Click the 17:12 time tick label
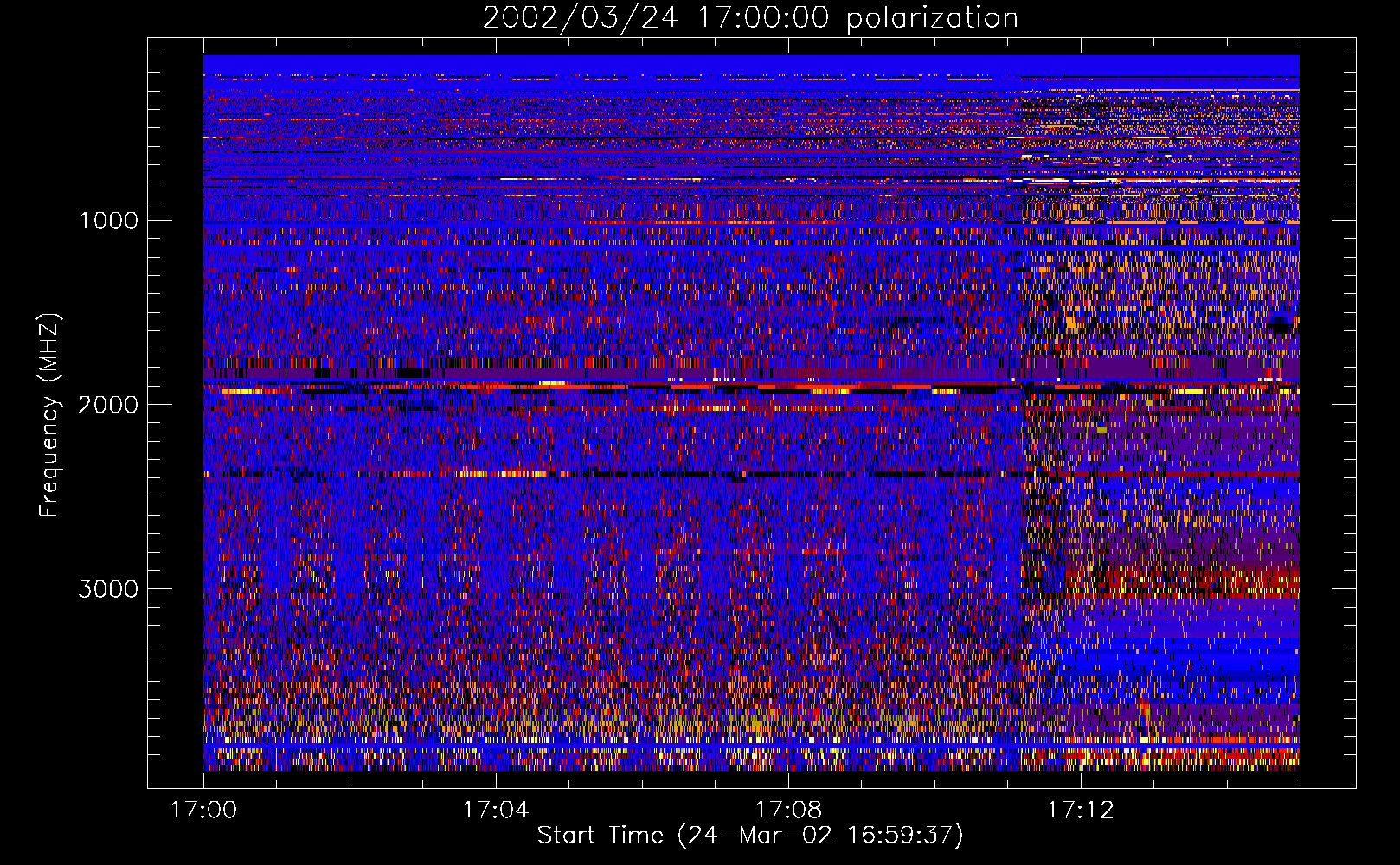Viewport: 1400px width, 865px height. point(1081,810)
